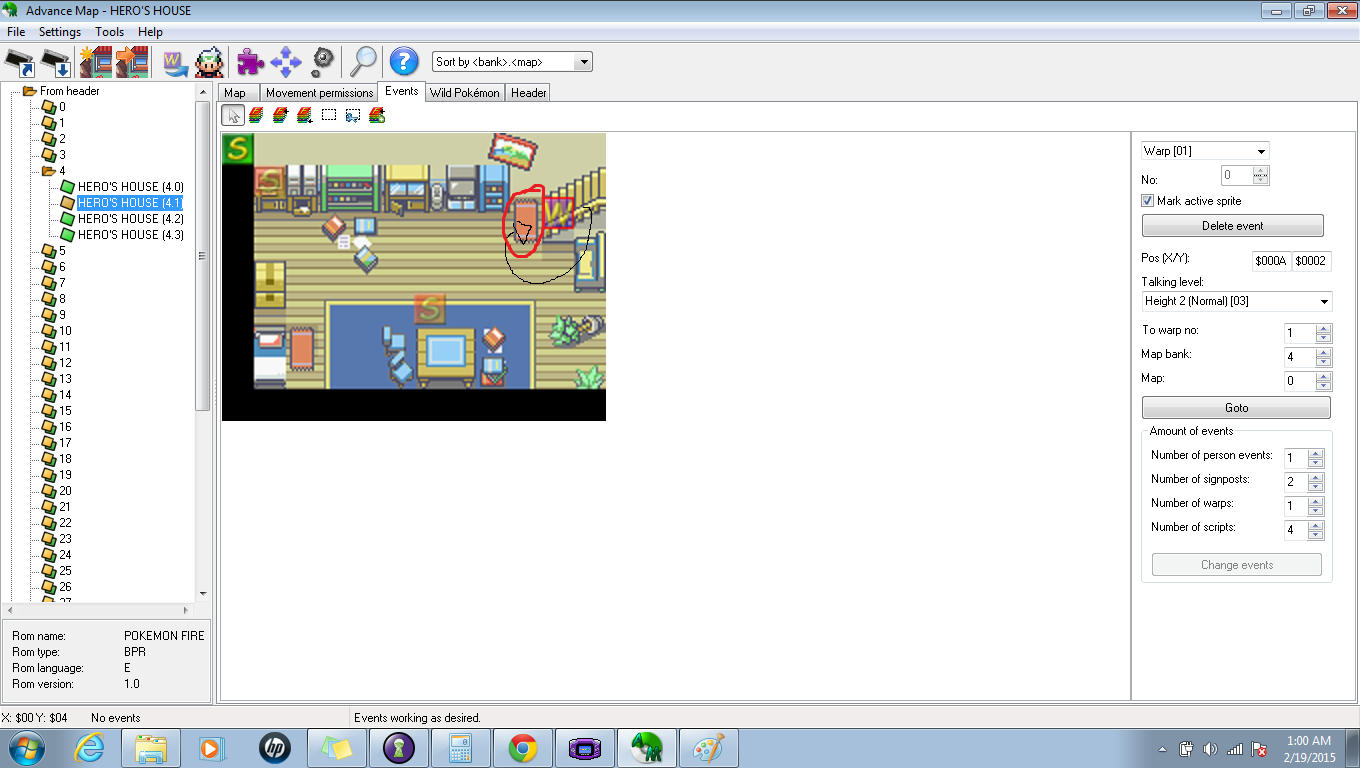Image resolution: width=1360 pixels, height=768 pixels.
Task: Click the S script tile on the blue rug
Action: [x=430, y=309]
